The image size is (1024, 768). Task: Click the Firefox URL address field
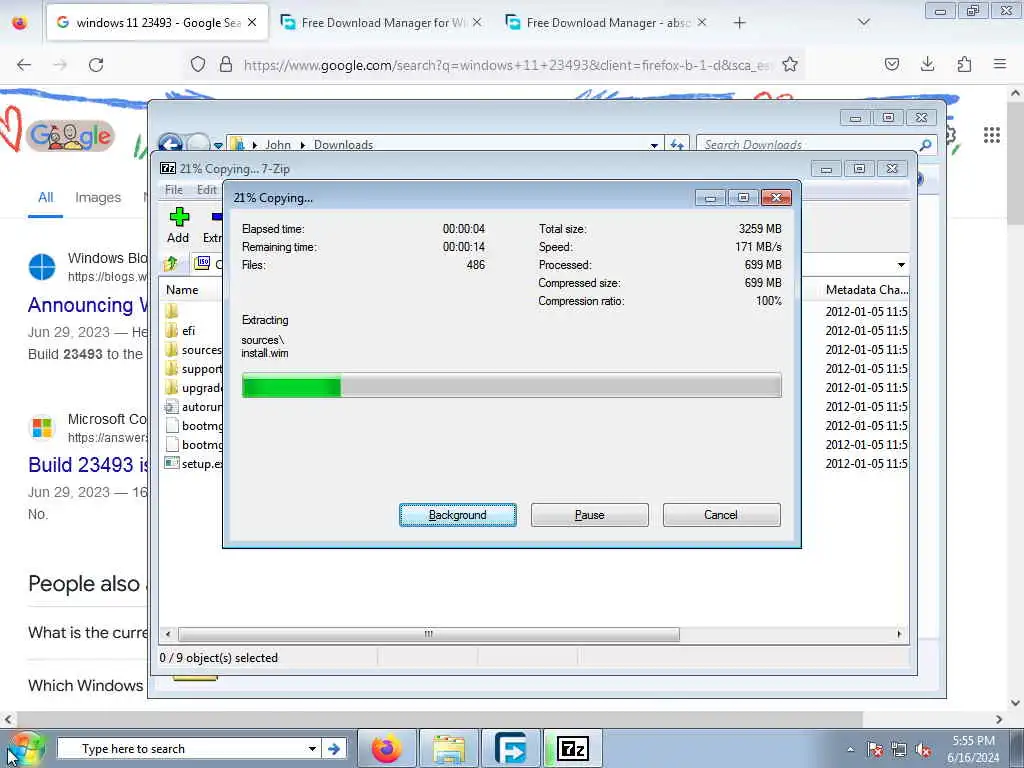coord(507,65)
